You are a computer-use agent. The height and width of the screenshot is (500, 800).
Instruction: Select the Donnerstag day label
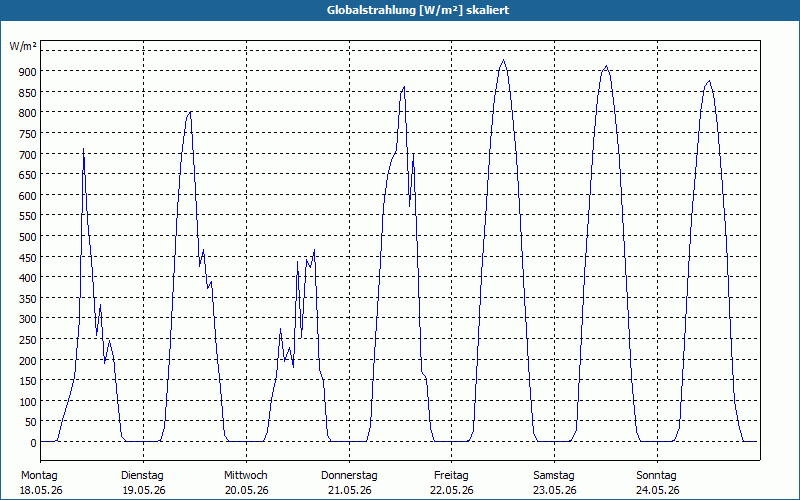[349, 475]
